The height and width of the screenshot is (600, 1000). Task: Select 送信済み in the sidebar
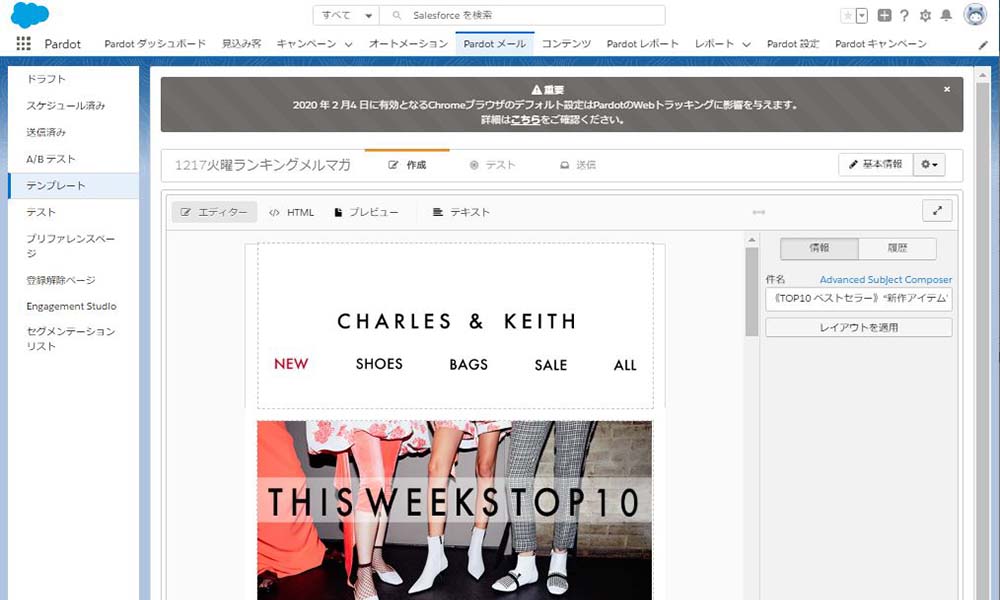click(73, 133)
